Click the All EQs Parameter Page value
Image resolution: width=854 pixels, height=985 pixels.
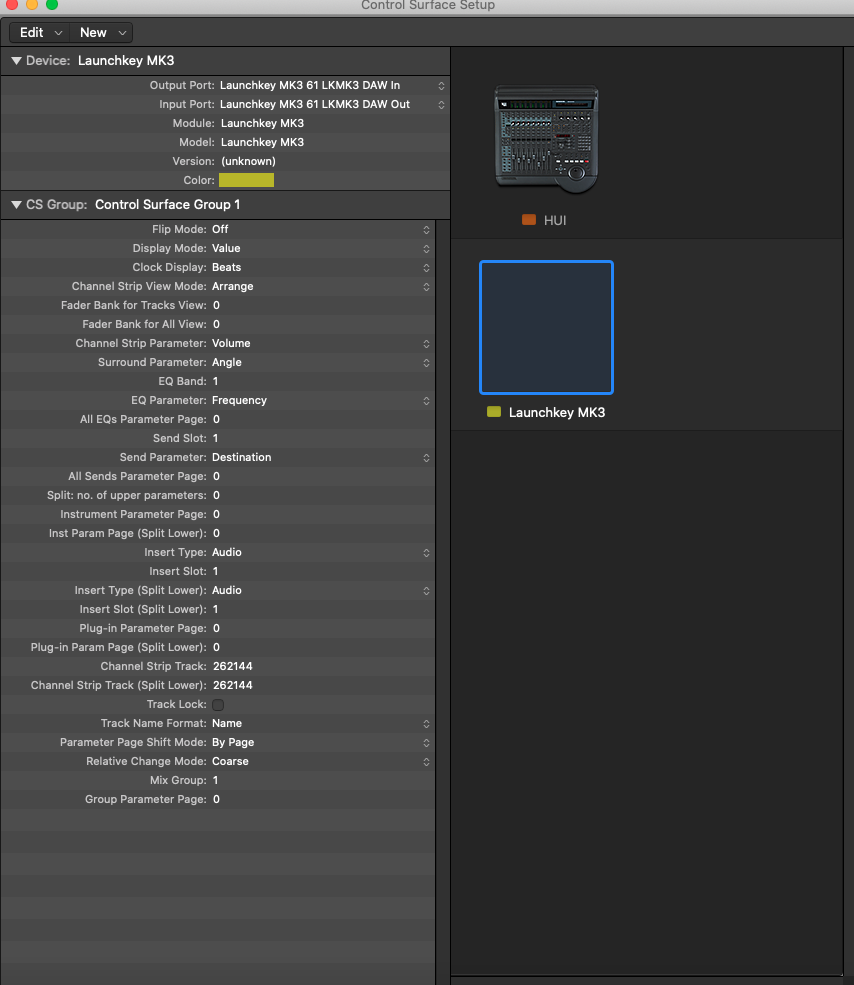click(216, 419)
